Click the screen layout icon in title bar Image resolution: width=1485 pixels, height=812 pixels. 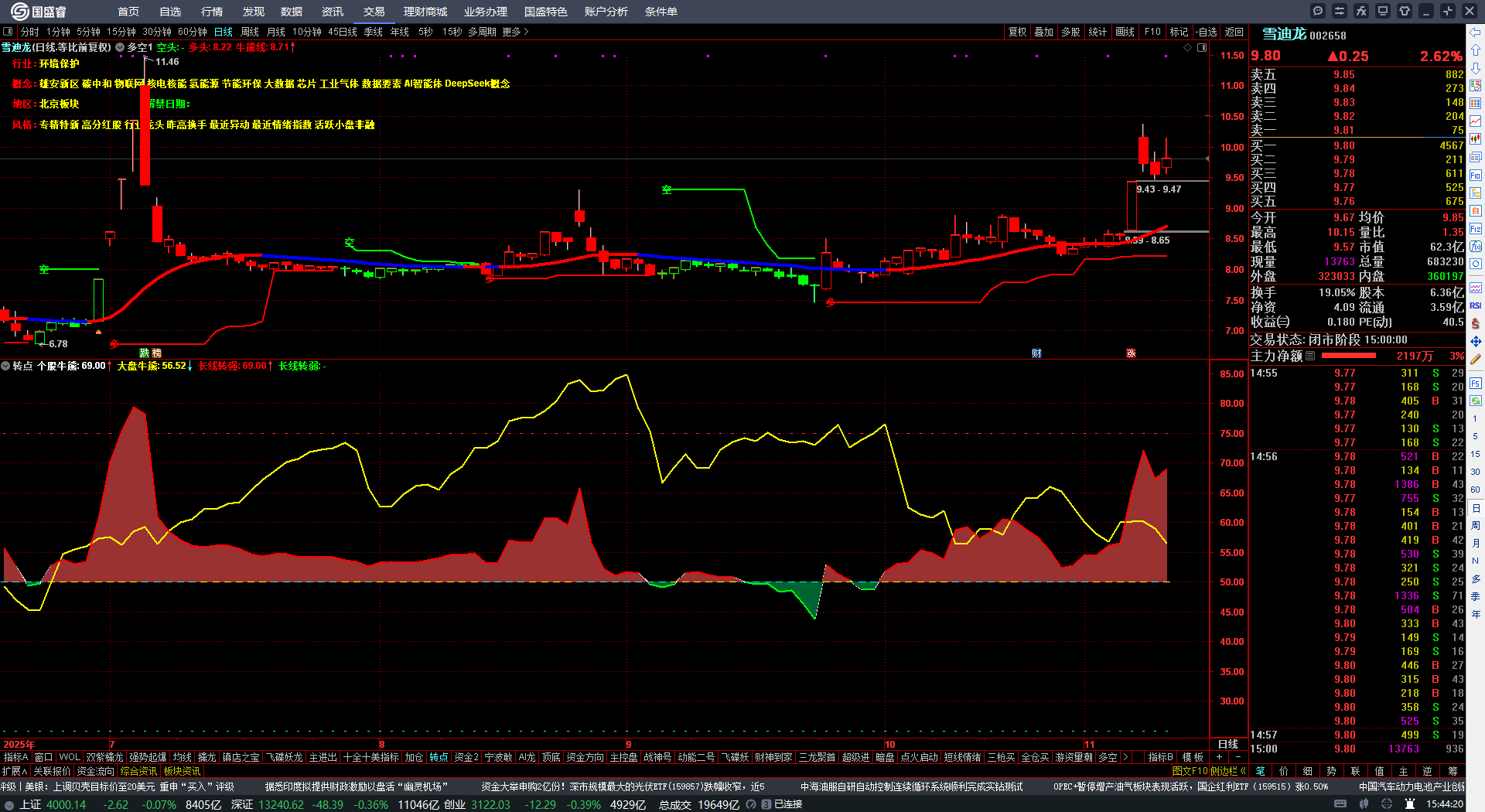[x=1383, y=11]
